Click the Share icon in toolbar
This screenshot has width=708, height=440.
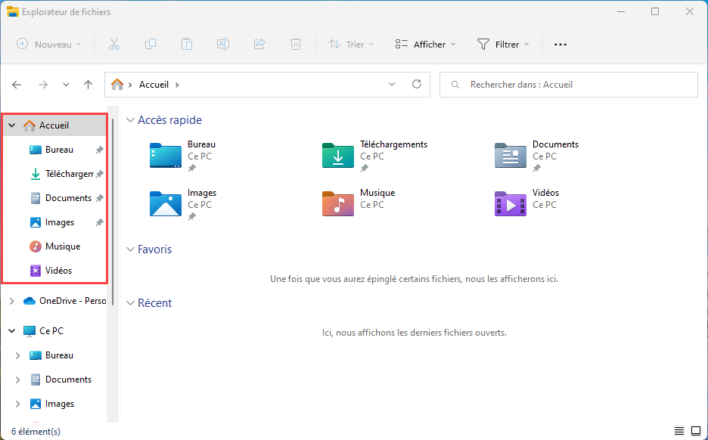259,44
